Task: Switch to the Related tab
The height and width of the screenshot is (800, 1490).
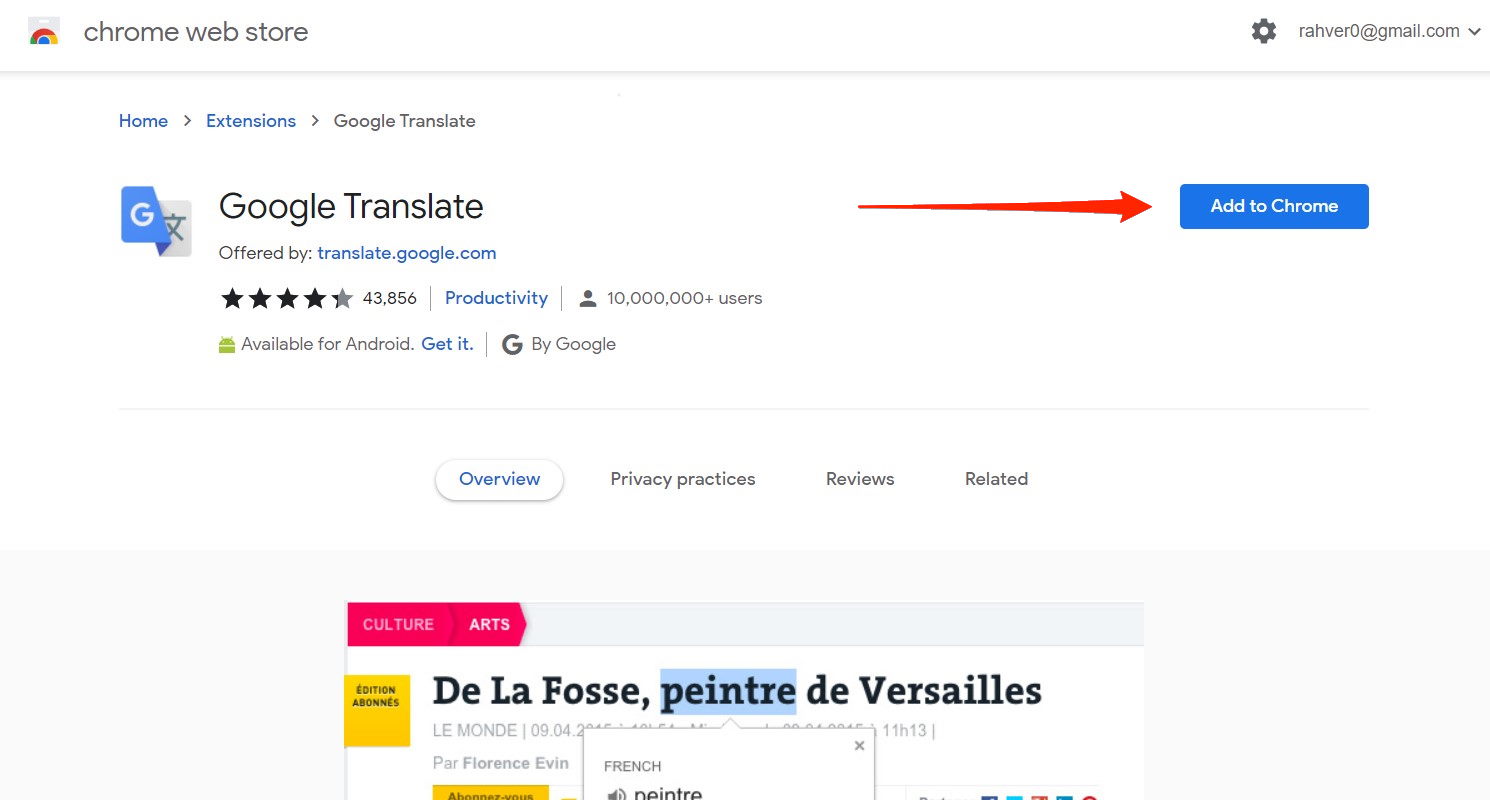Action: (x=996, y=479)
